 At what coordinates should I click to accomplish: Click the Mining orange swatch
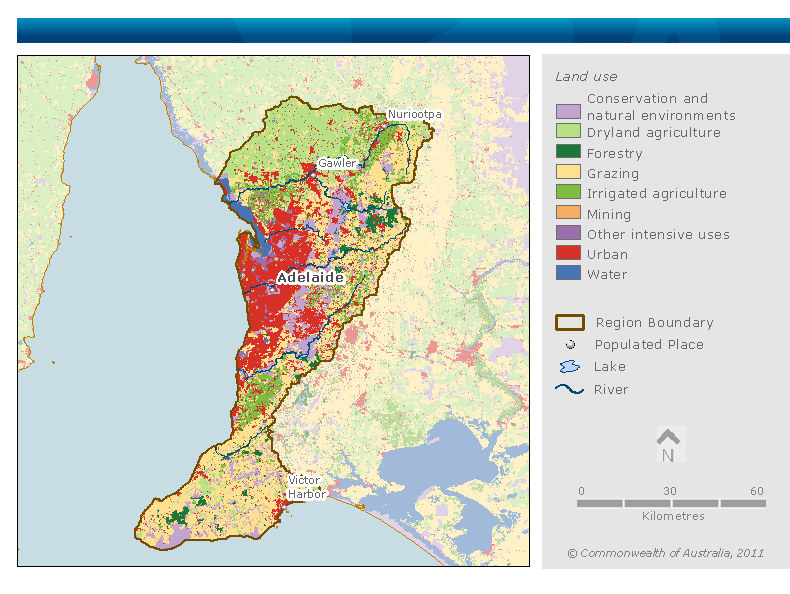click(568, 212)
